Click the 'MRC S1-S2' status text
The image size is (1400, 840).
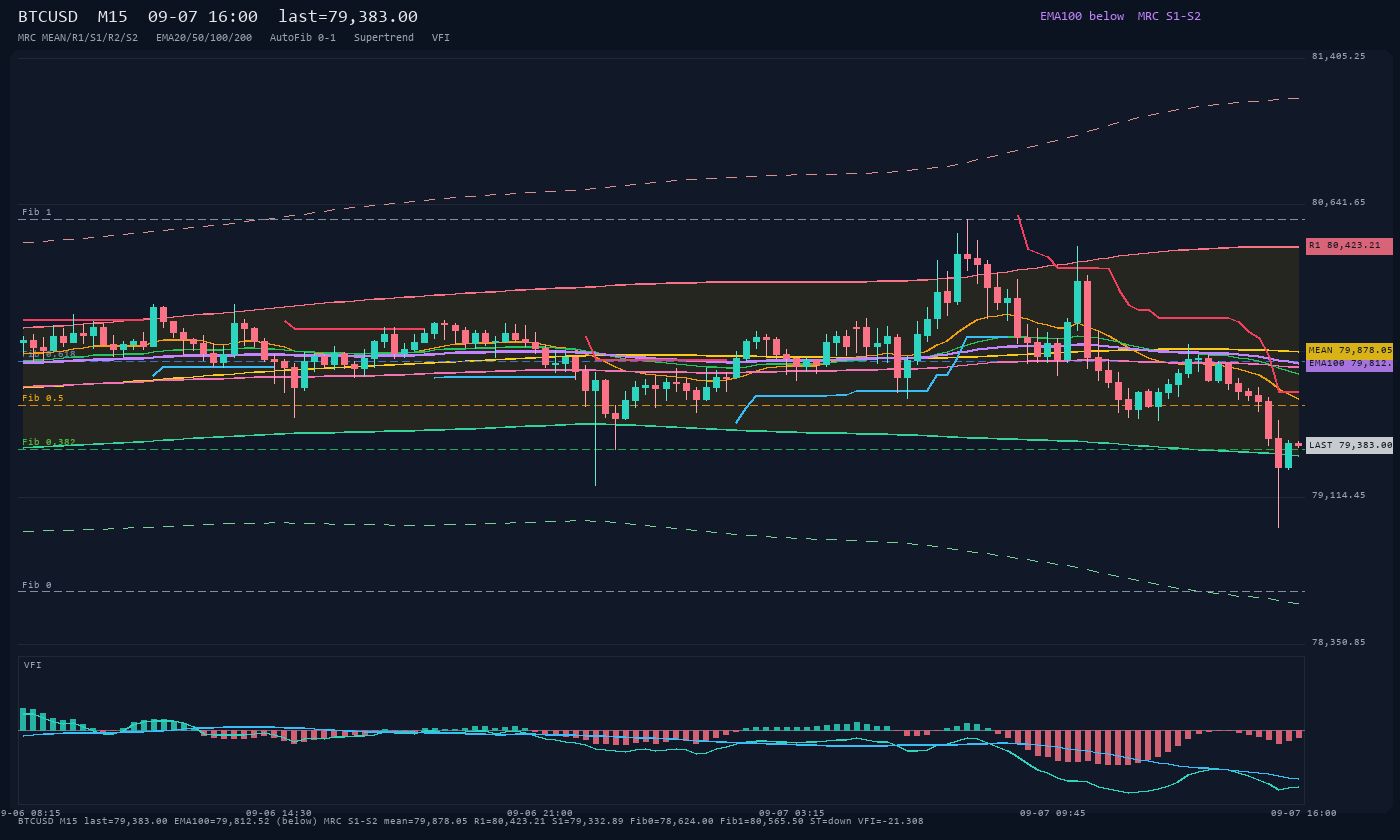pos(1169,16)
